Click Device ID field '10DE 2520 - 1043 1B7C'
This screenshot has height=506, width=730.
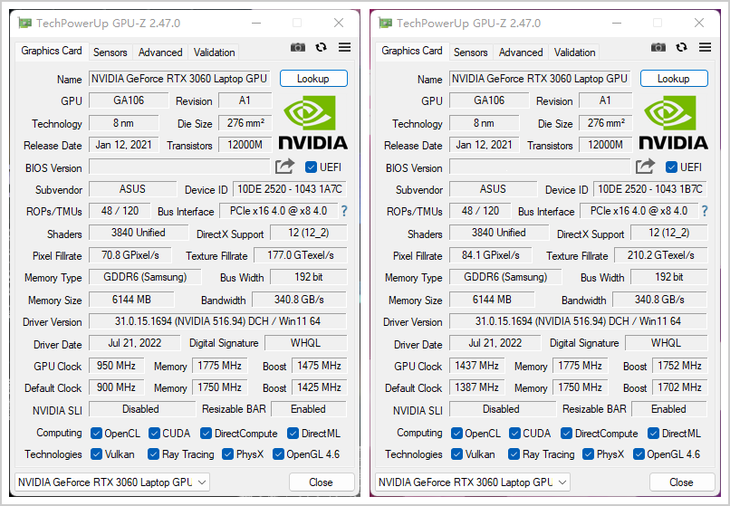point(650,189)
